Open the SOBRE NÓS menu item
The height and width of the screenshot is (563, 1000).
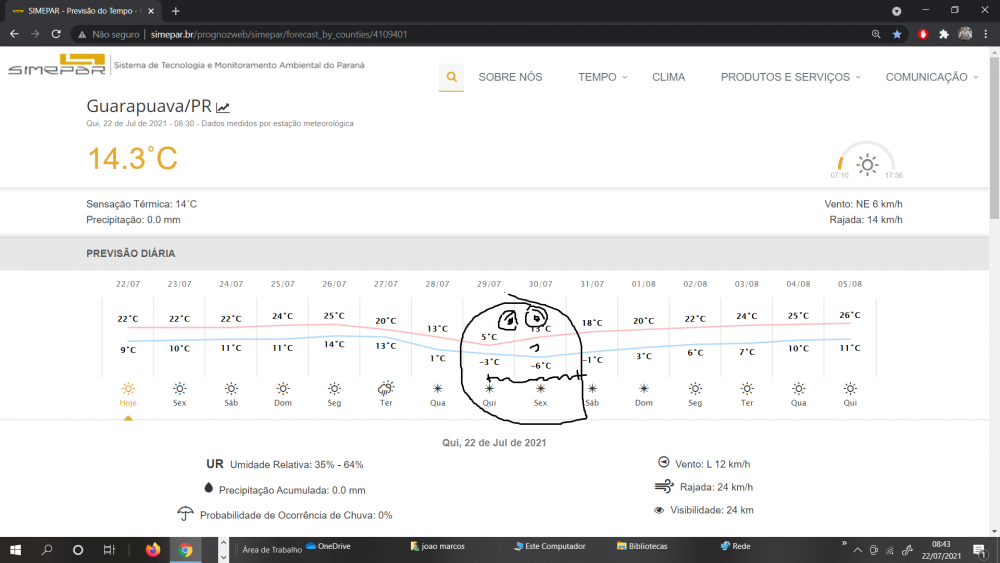click(510, 77)
